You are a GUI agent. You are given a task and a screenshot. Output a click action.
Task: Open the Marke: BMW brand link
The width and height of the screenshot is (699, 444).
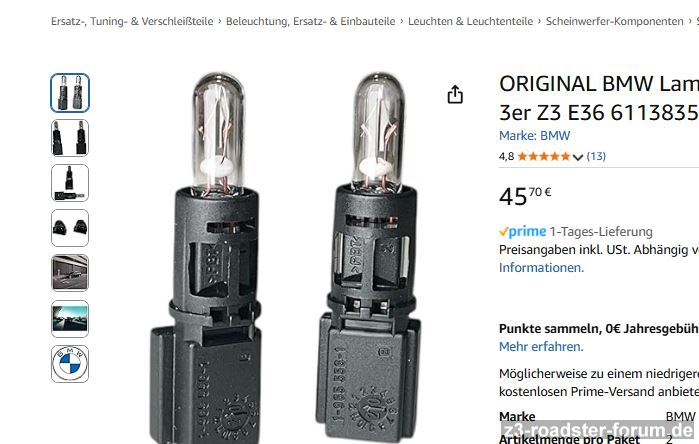click(535, 136)
